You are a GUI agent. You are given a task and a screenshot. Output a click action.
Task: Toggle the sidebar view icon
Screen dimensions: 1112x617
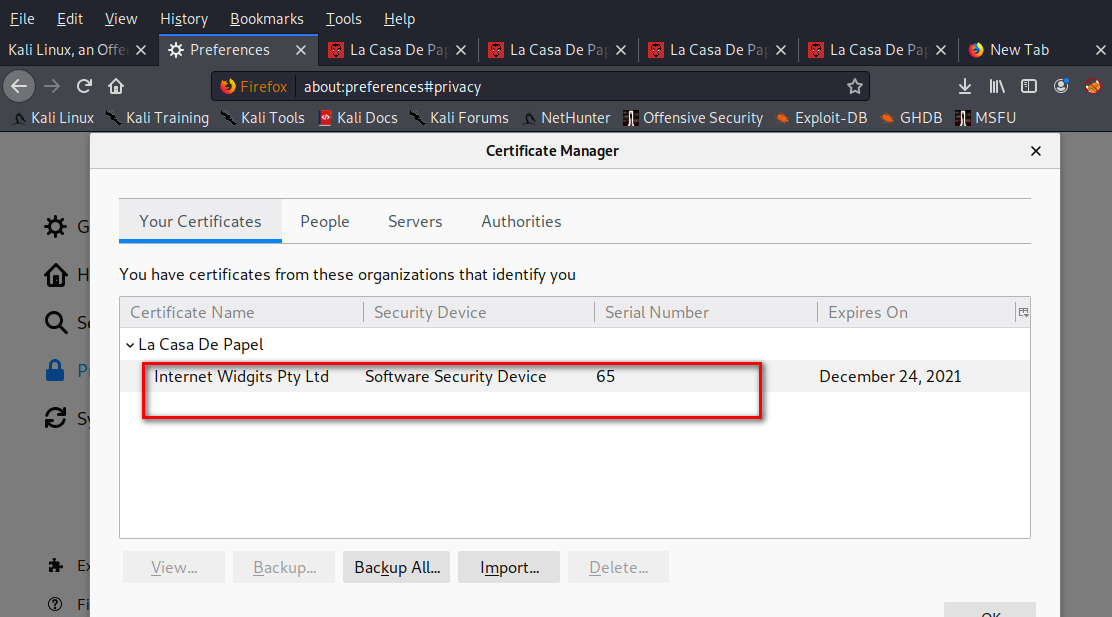click(1028, 87)
